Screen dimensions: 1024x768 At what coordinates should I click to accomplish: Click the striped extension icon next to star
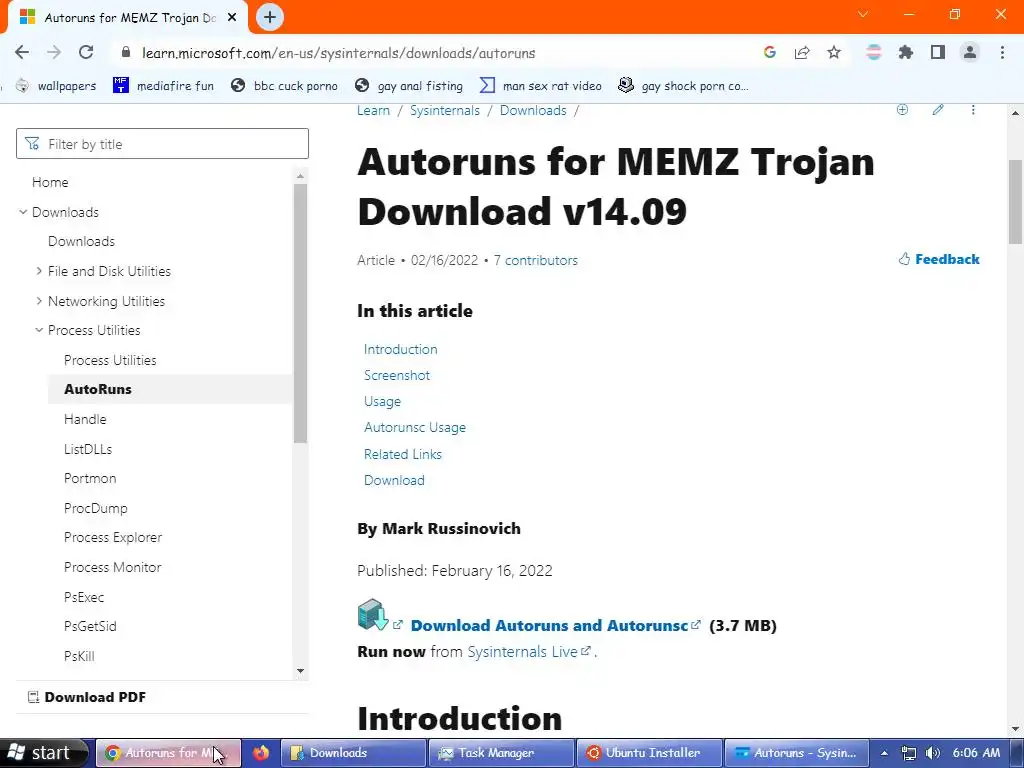[x=873, y=53]
